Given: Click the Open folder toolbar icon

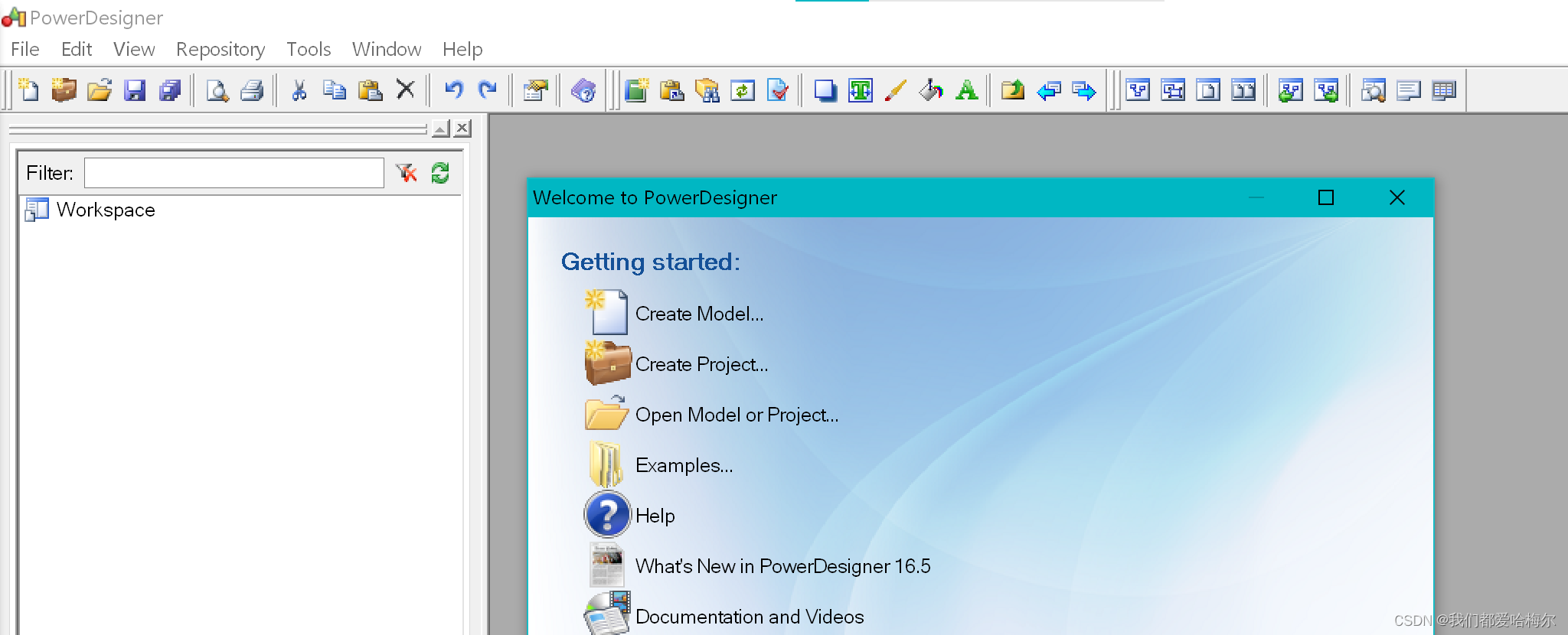Looking at the screenshot, I should 100,90.
